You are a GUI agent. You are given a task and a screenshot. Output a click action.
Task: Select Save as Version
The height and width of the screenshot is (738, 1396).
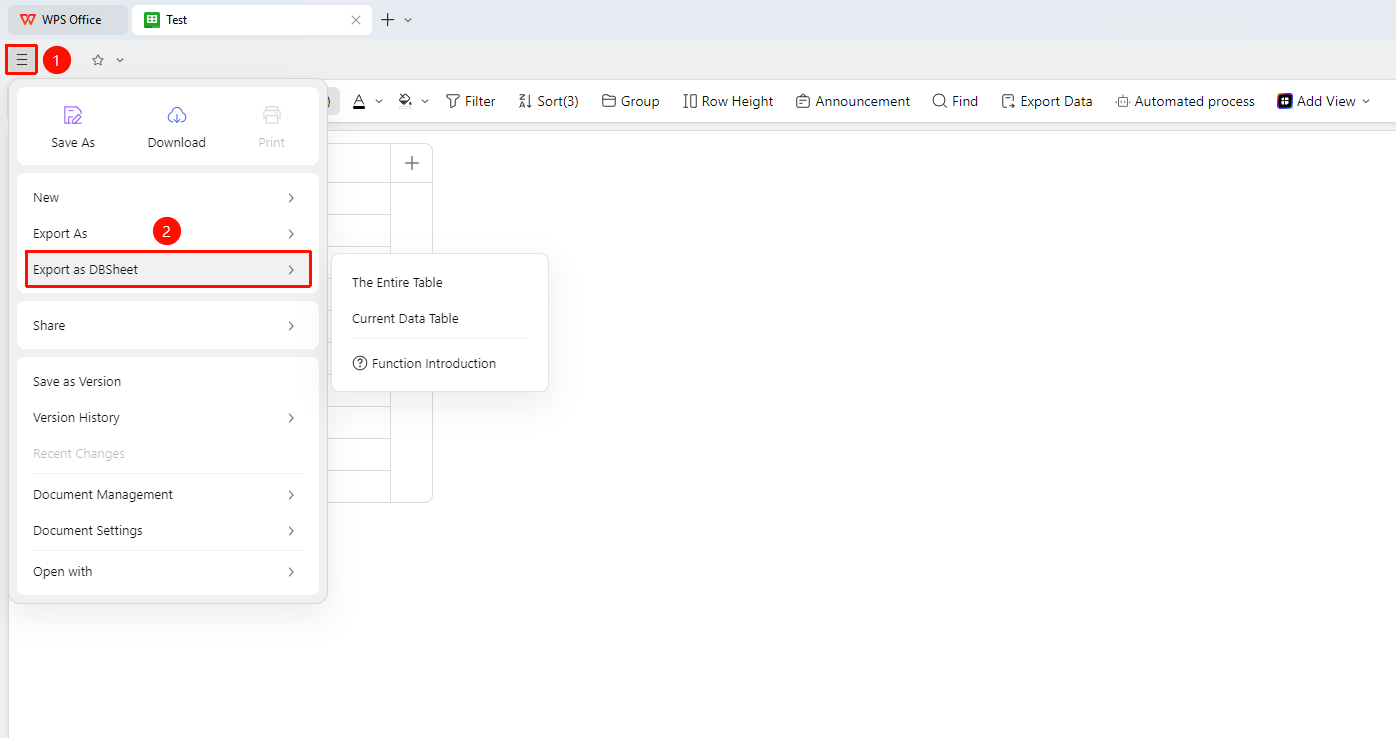point(168,382)
